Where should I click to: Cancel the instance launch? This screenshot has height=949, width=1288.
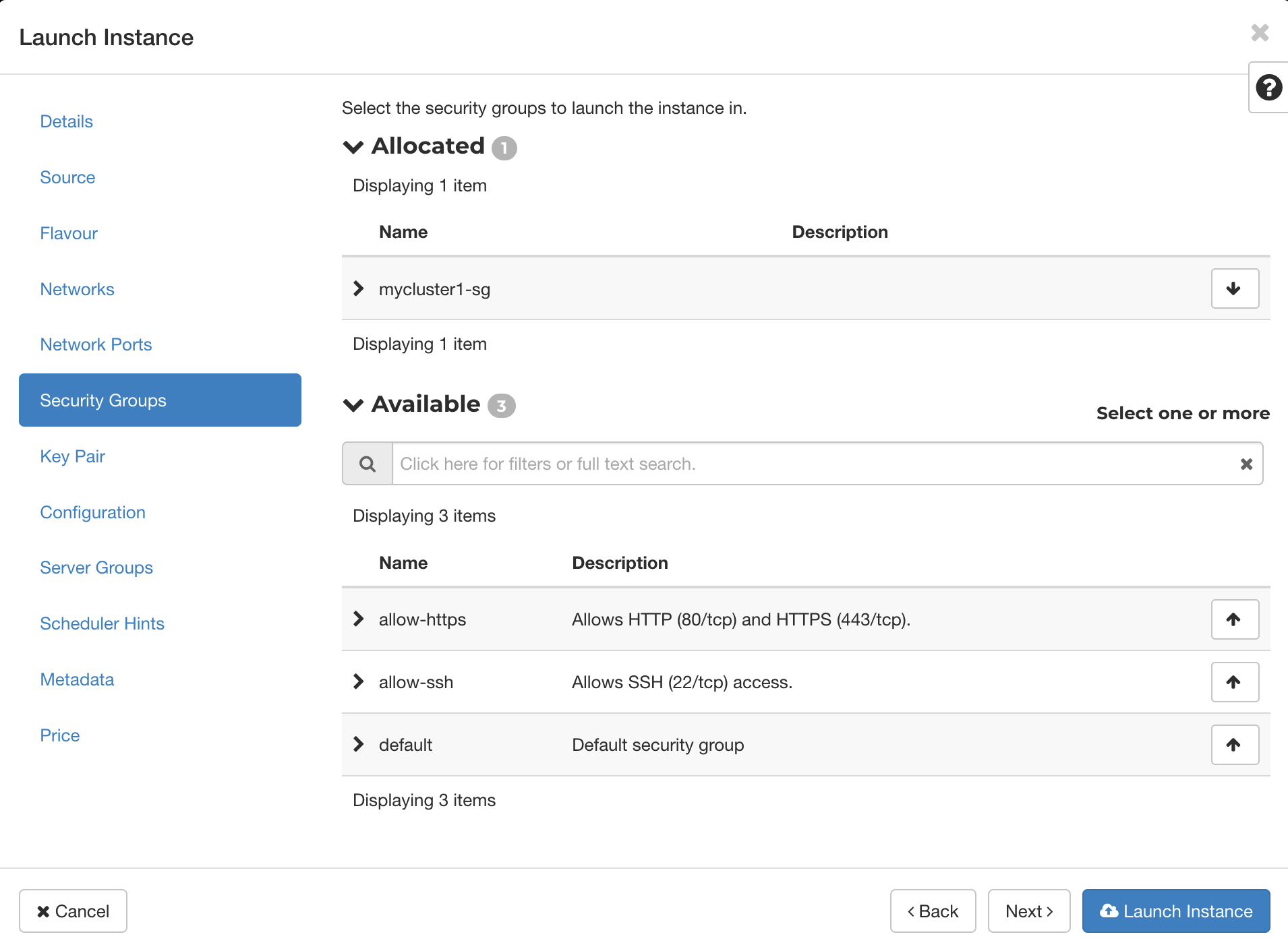73,911
